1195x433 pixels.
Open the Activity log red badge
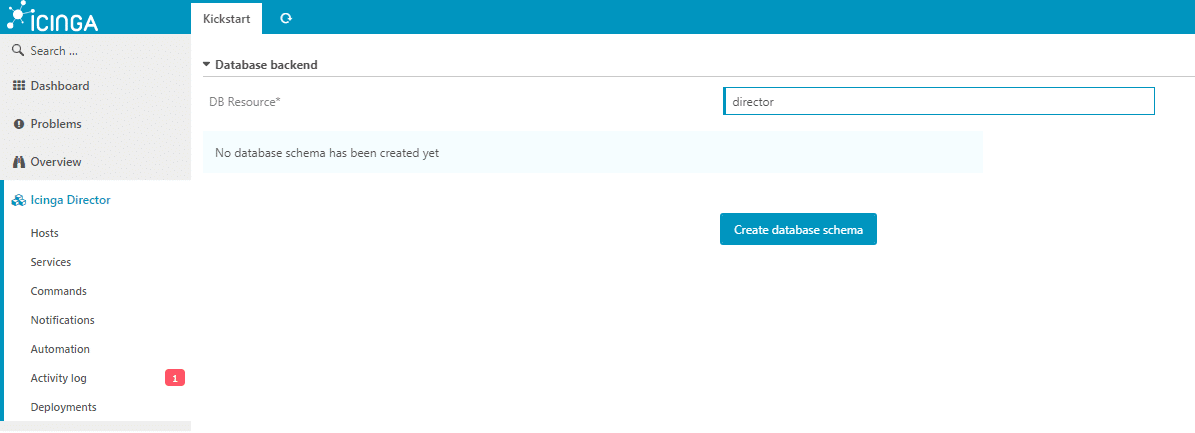click(x=175, y=378)
